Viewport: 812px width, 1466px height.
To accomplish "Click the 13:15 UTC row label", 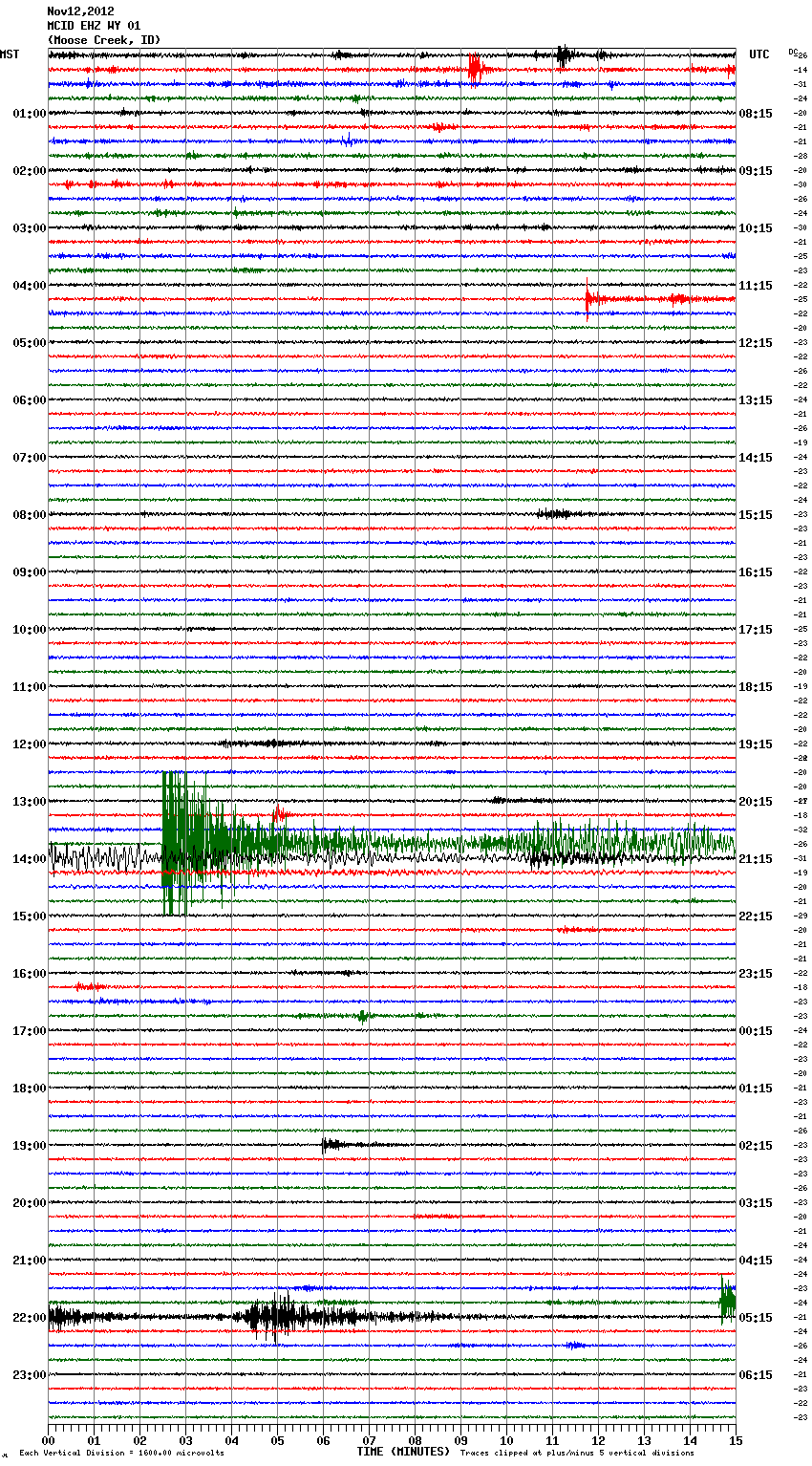I will click(x=756, y=400).
